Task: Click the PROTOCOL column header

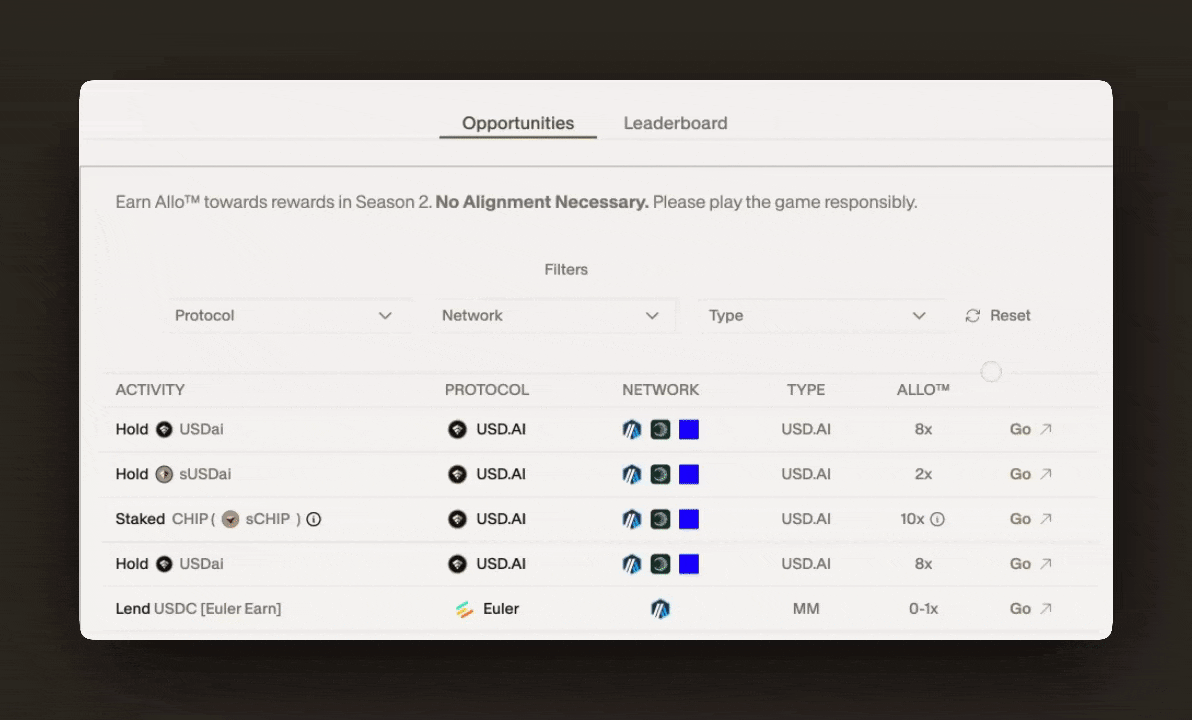Action: pyautogui.click(x=487, y=390)
